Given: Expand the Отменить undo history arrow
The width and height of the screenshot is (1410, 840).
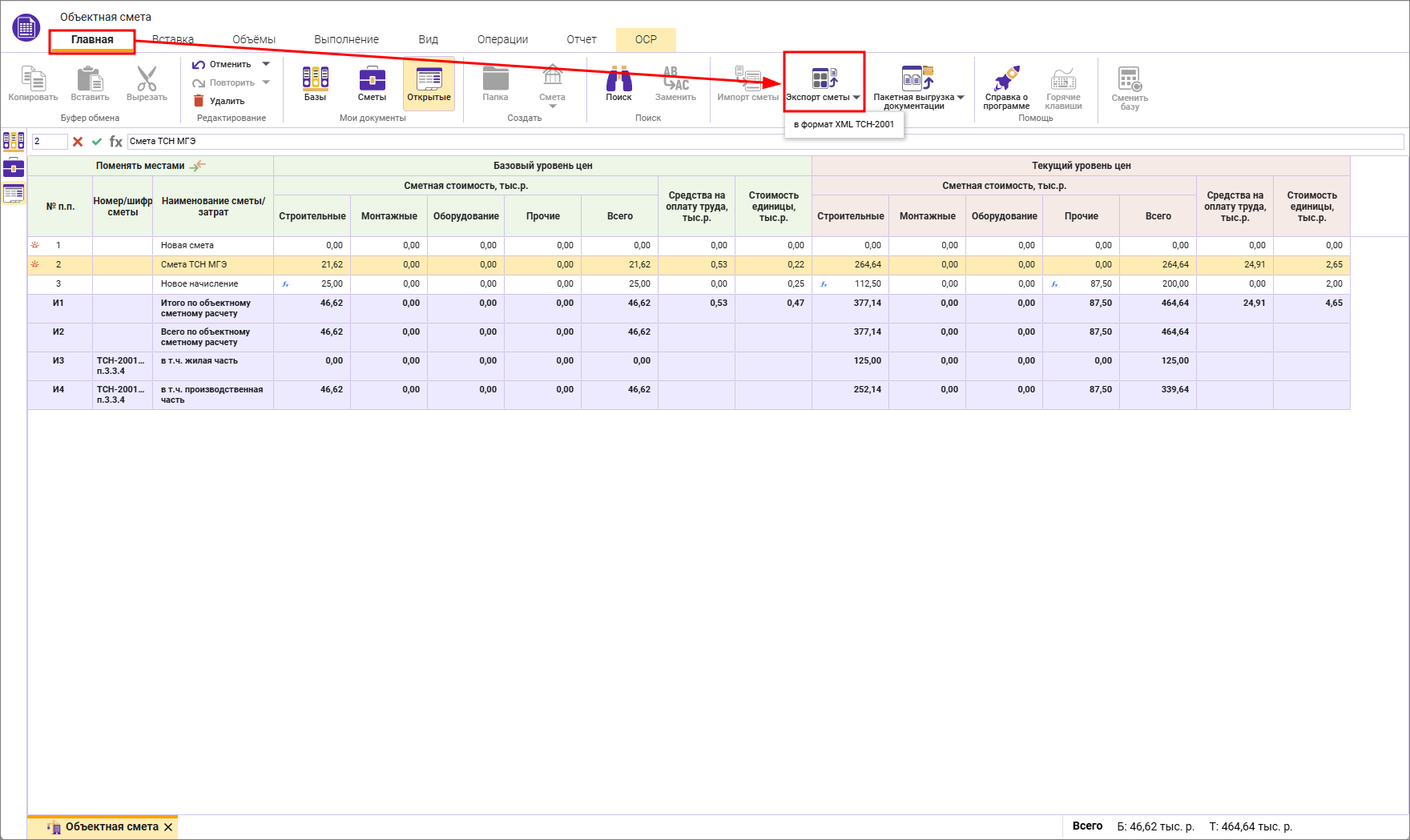Looking at the screenshot, I should 266,64.
